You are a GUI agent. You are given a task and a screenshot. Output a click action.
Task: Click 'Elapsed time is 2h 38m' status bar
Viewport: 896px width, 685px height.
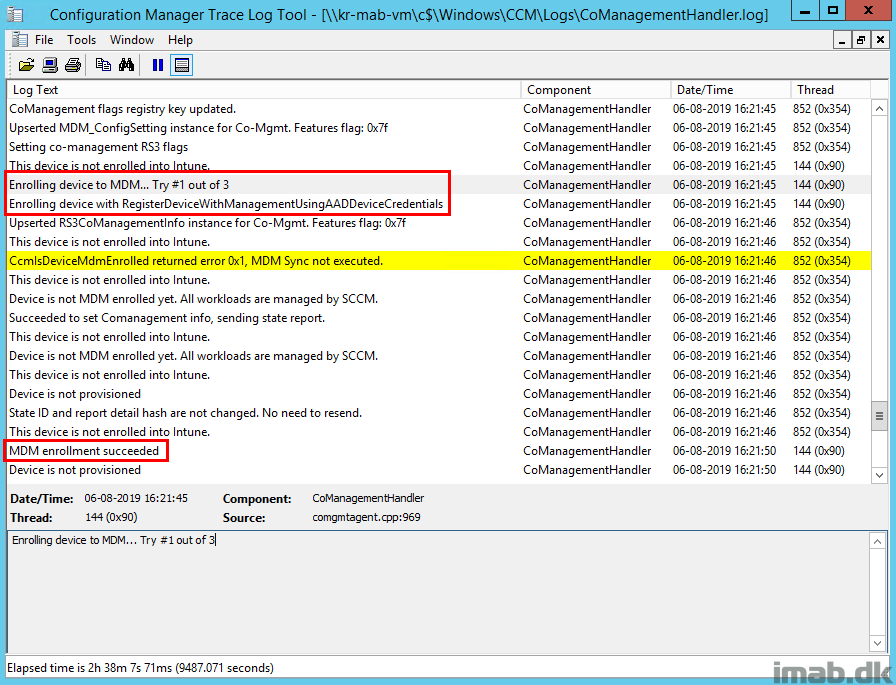coord(140,668)
